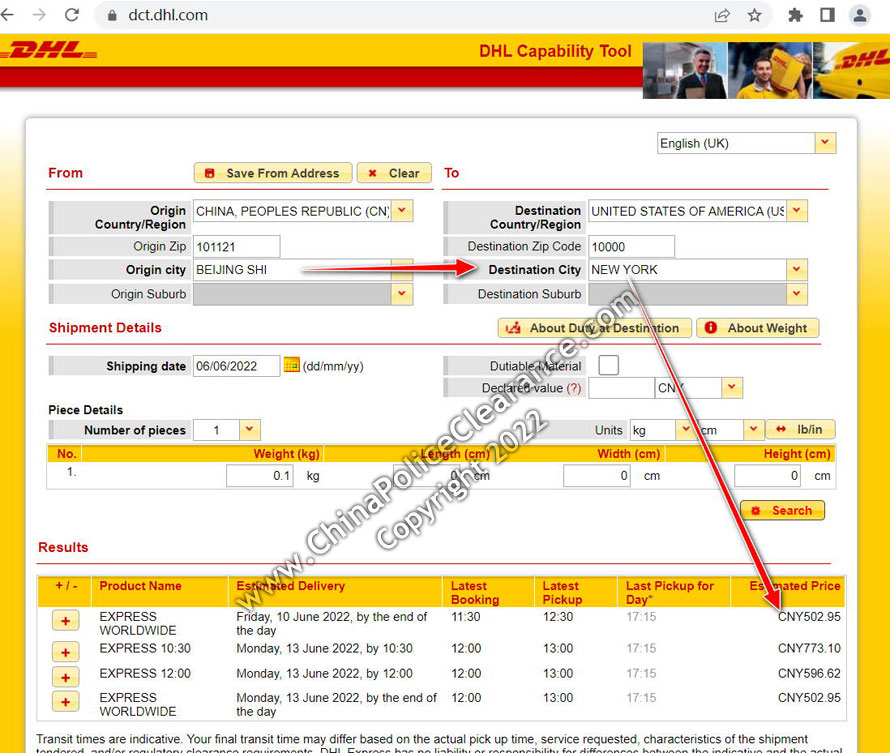
Task: Click the Weight (kg) input field
Action: [259, 476]
